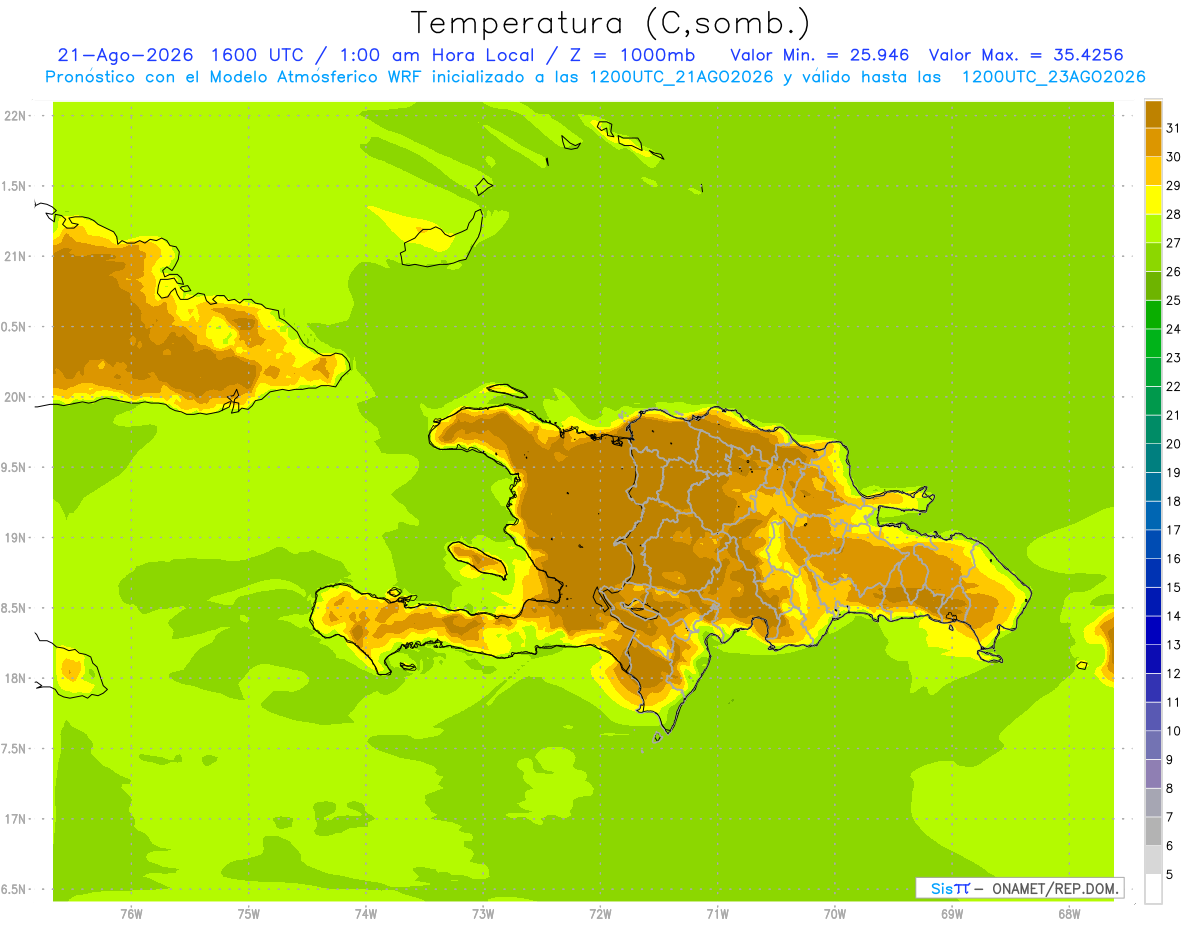1200x927 pixels.
Task: Click the '22N' latitude label
Action: [x=17, y=116]
